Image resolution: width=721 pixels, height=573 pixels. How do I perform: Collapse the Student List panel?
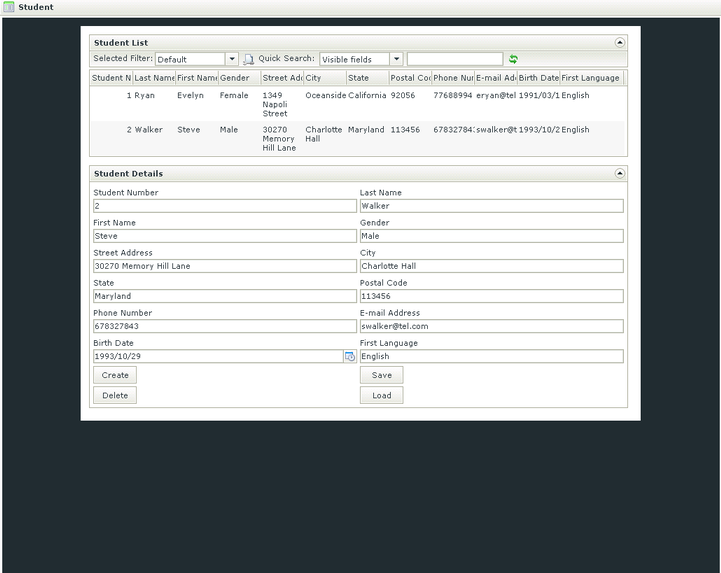click(619, 42)
